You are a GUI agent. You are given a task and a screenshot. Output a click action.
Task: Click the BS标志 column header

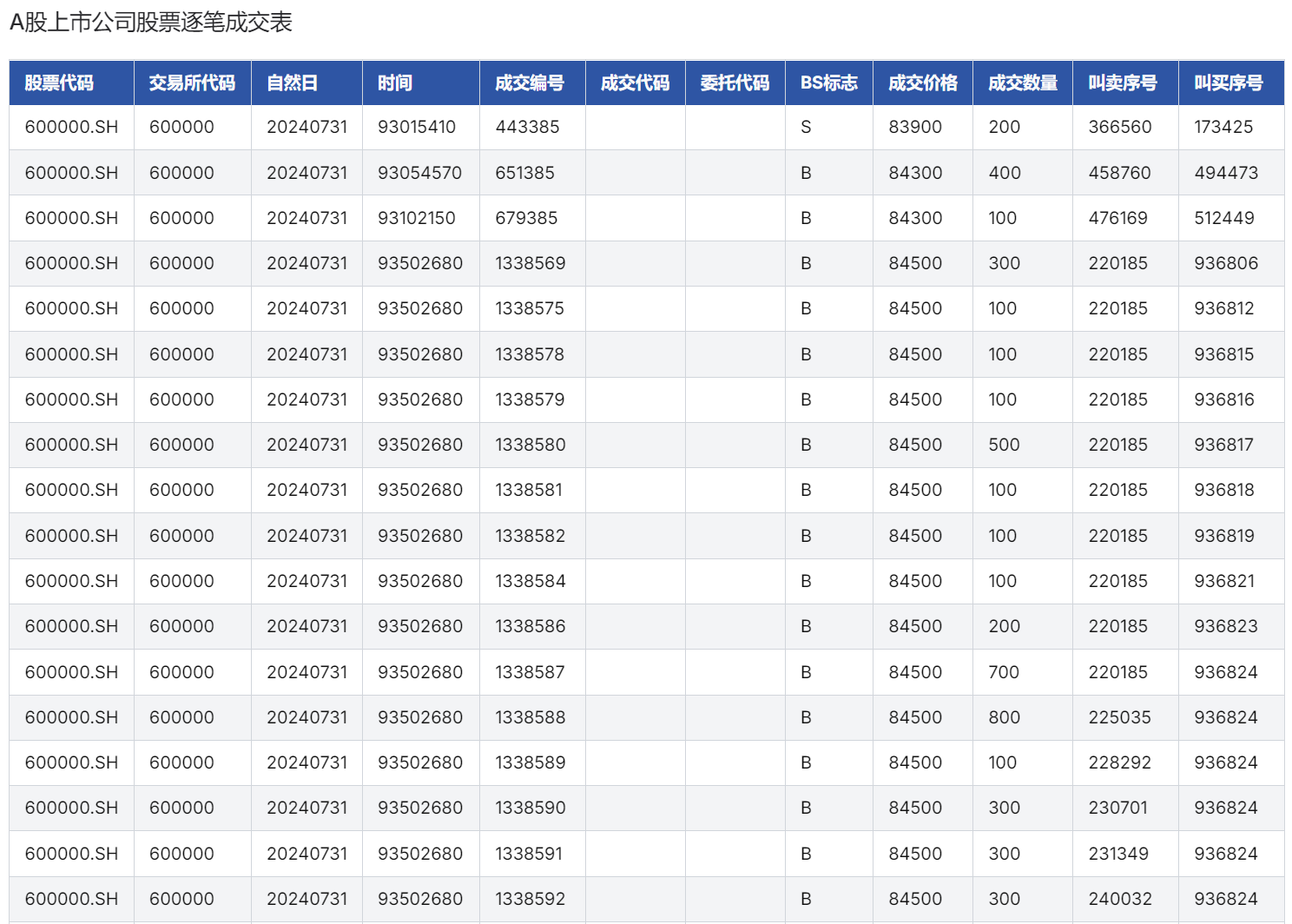click(829, 82)
